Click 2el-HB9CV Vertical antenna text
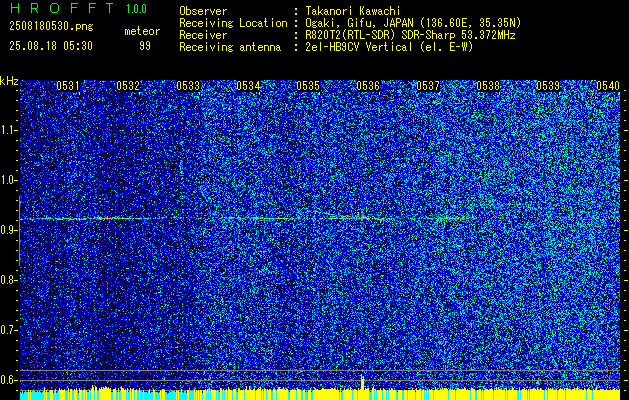Screen dimensions: 629x400 click(390, 47)
